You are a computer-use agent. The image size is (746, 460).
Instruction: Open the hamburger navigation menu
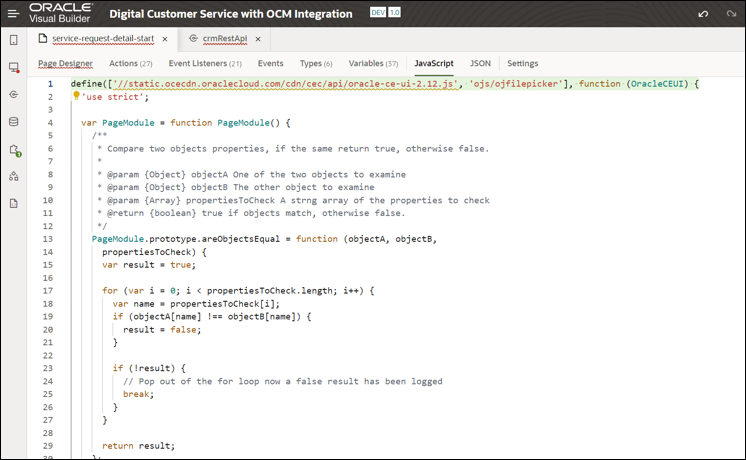(13, 14)
